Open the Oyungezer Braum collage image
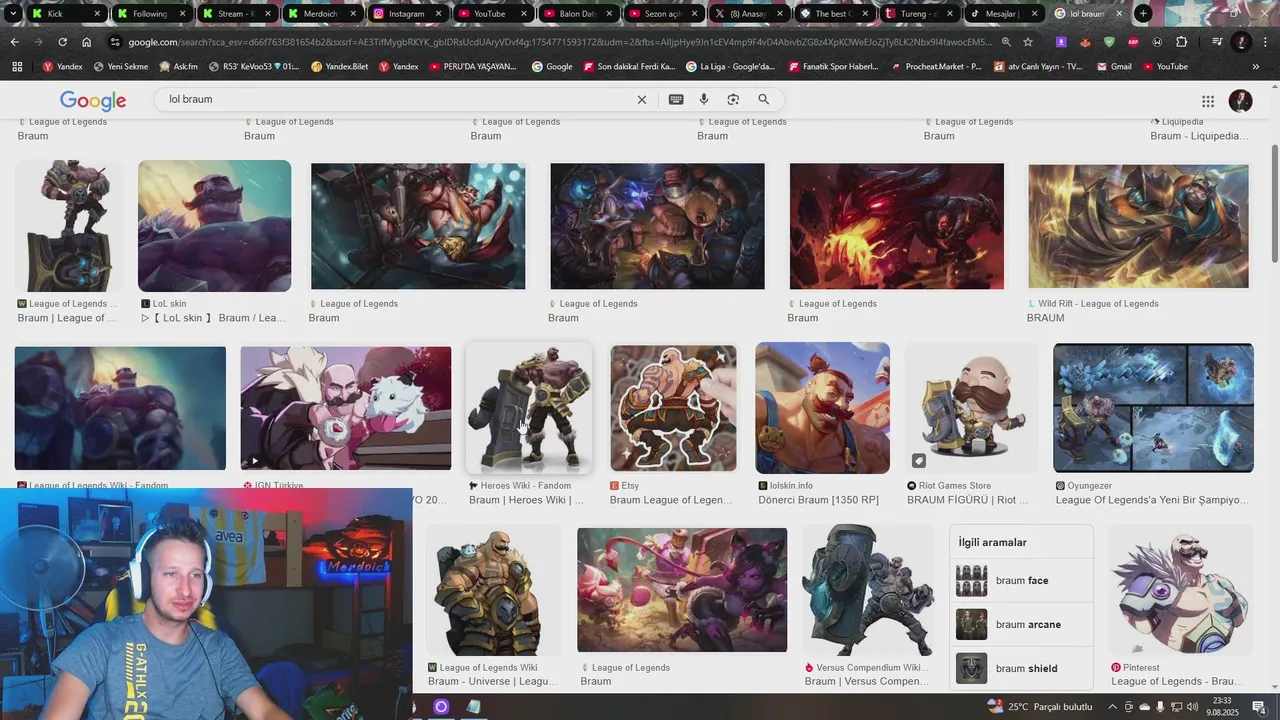Screen dimensions: 1280x720 [1153, 408]
